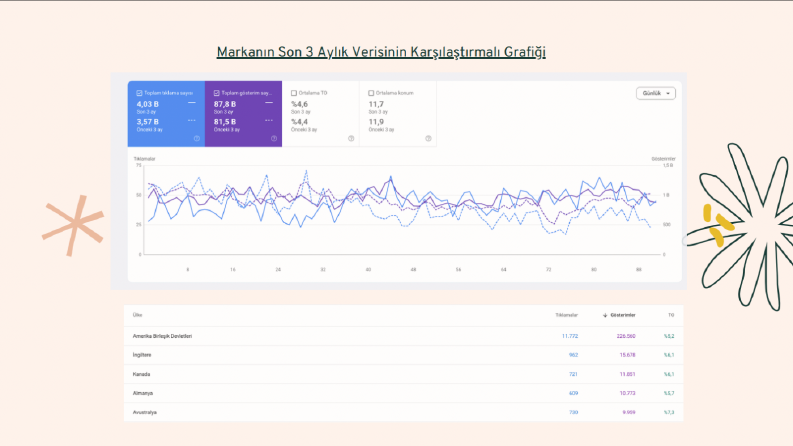Screen dimensions: 793x446
Task: Click day 40 on the chart x-axis
Action: tap(368, 270)
